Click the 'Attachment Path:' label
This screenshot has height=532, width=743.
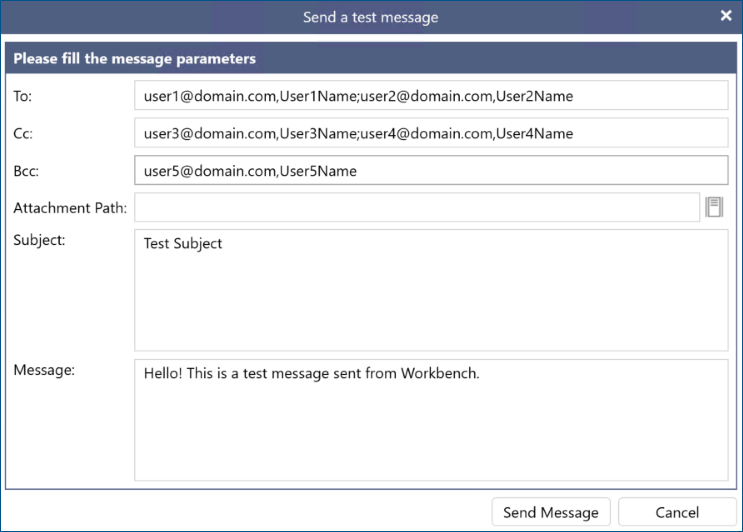70,208
